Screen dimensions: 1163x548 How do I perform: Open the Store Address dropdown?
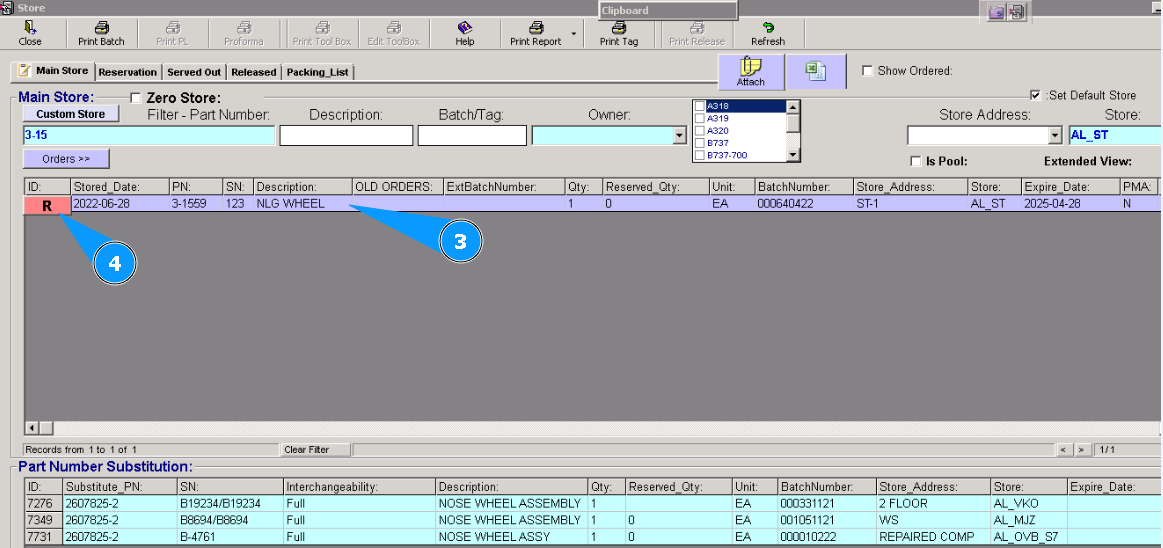[1055, 136]
